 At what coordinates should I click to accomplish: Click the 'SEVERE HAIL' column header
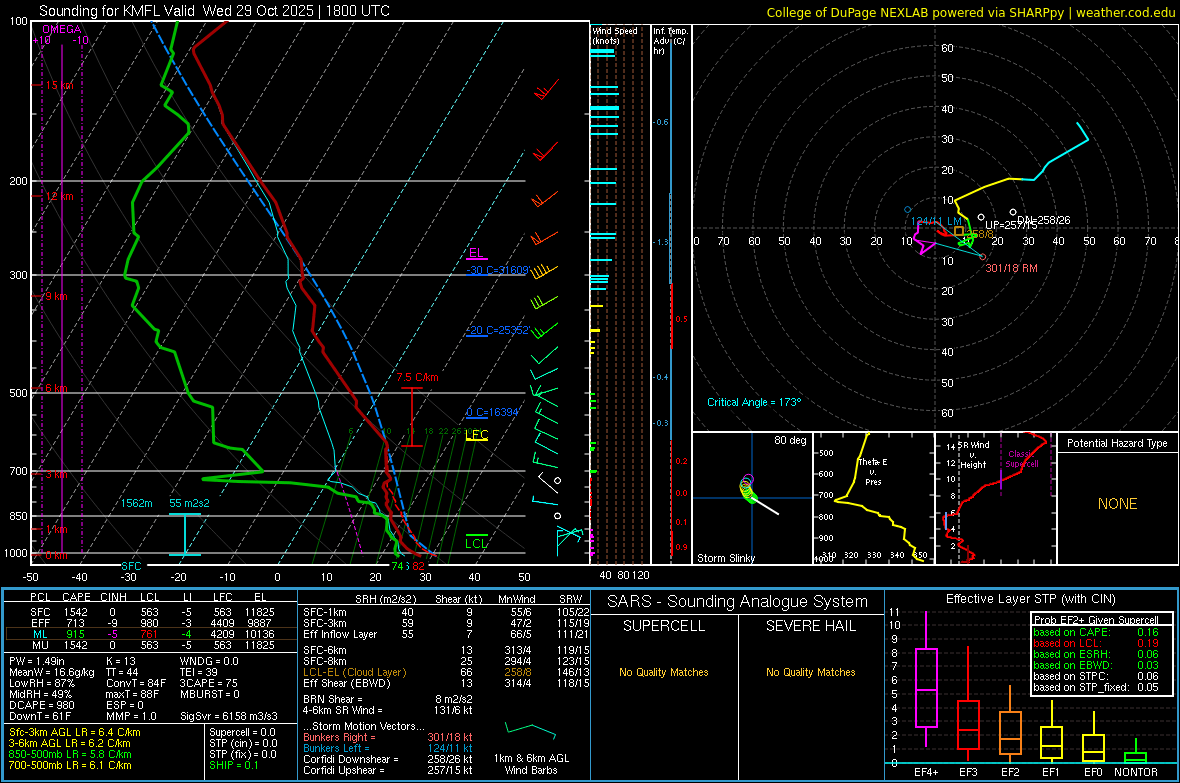pos(810,626)
